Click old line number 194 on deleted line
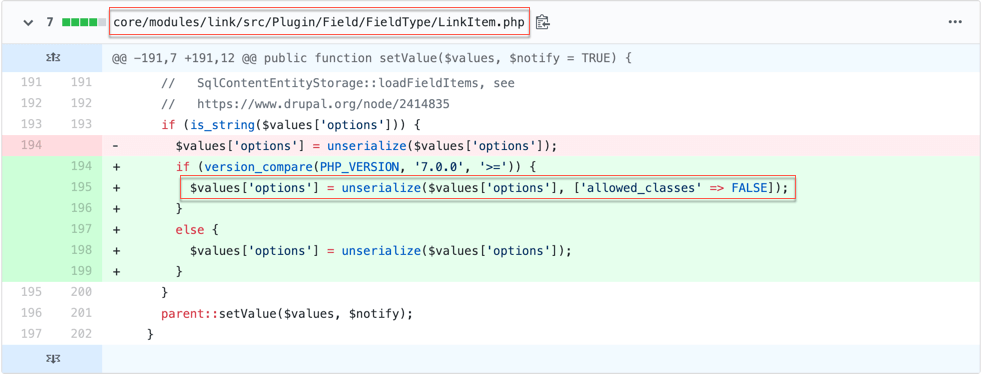The height and width of the screenshot is (374, 985). [30, 145]
